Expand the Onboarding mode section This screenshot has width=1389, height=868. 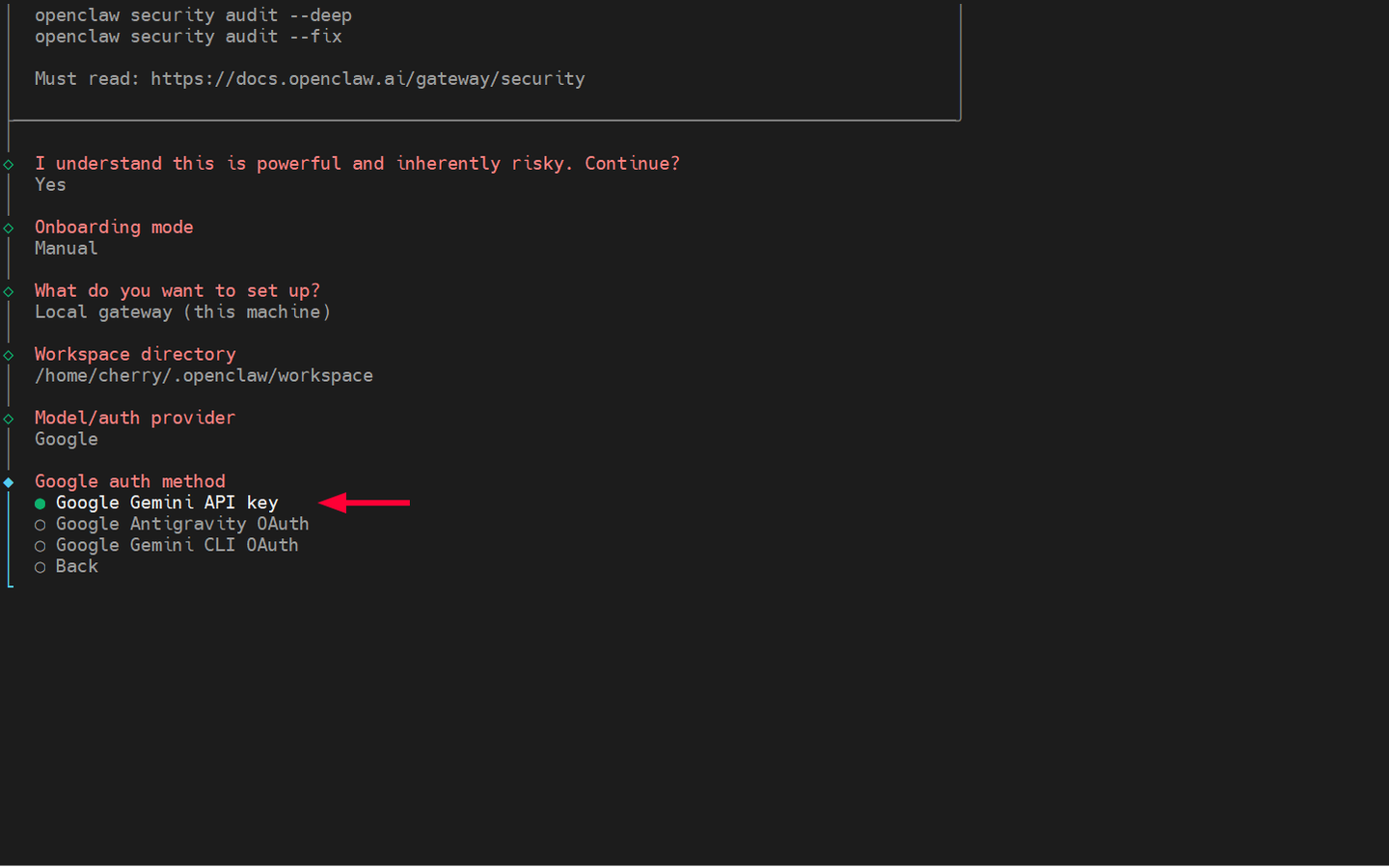click(x=113, y=226)
